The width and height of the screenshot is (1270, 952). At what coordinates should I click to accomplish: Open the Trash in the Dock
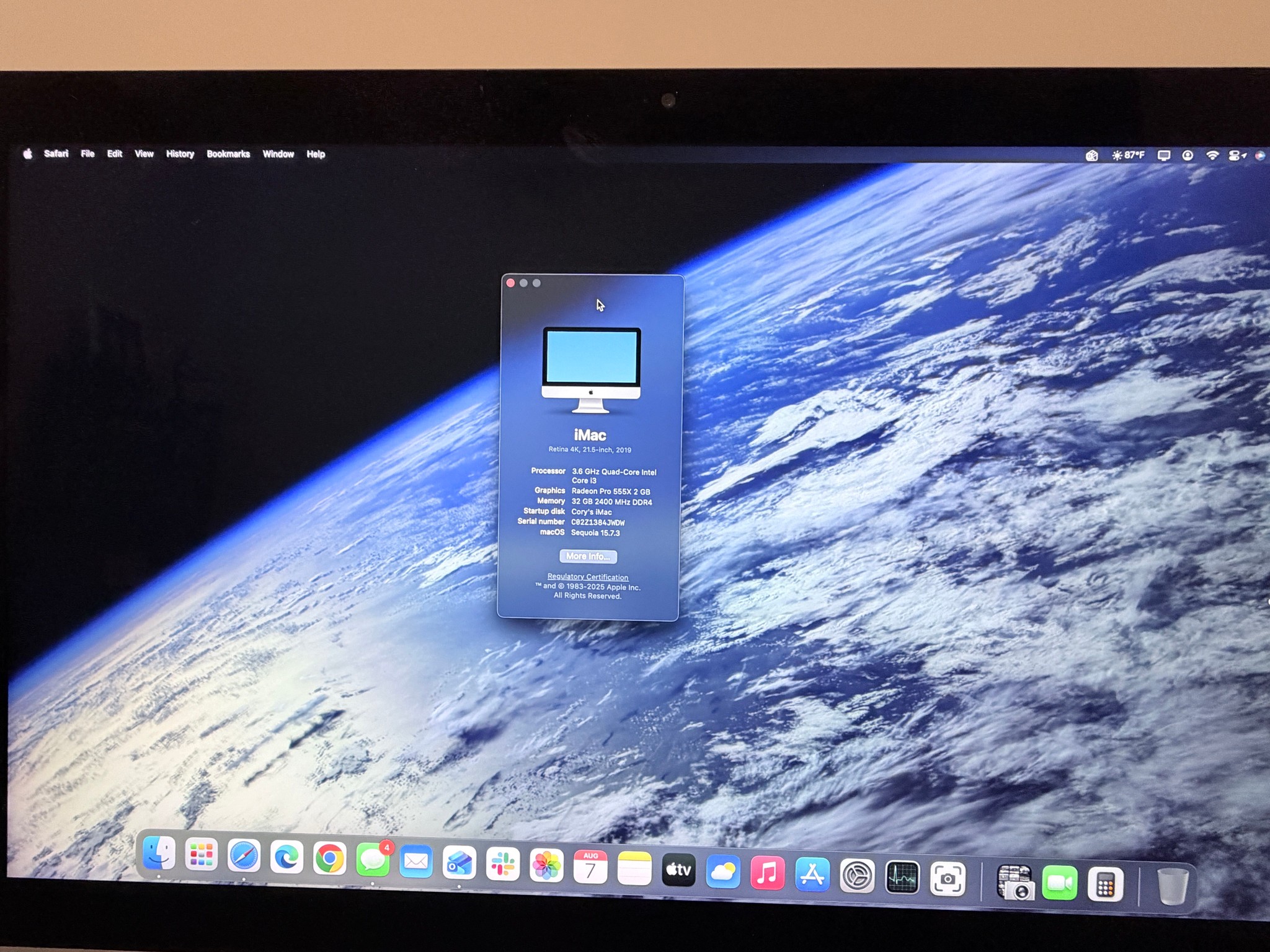tap(1173, 886)
